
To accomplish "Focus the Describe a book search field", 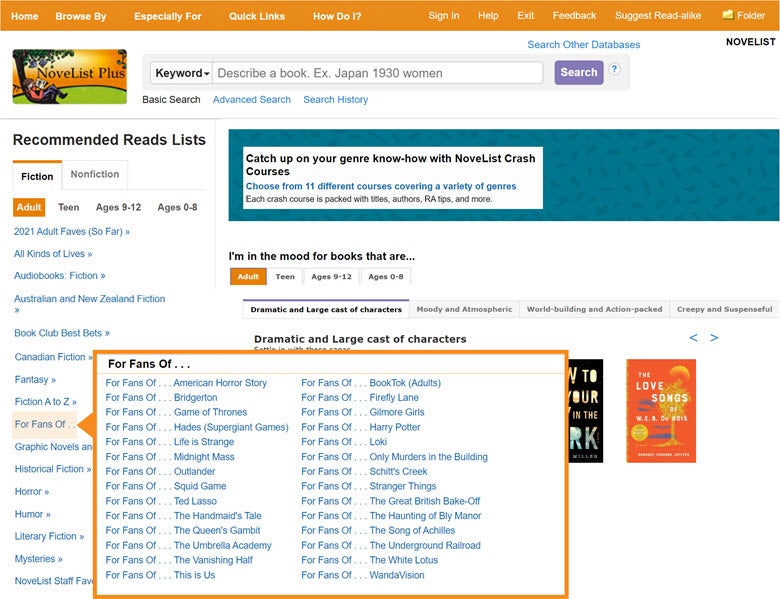I will (x=378, y=73).
